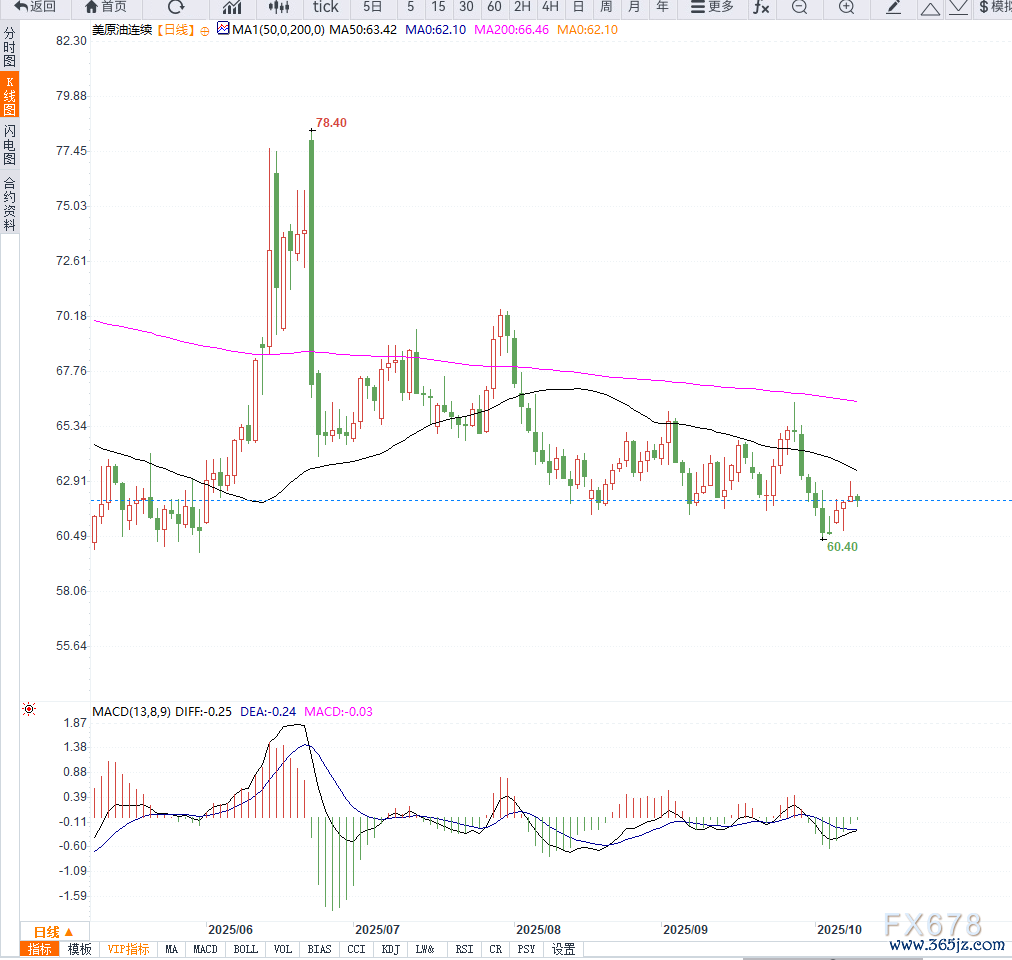Zoom in the chart with the plus magnifier
This screenshot has height=960, width=1012.
[x=846, y=7]
